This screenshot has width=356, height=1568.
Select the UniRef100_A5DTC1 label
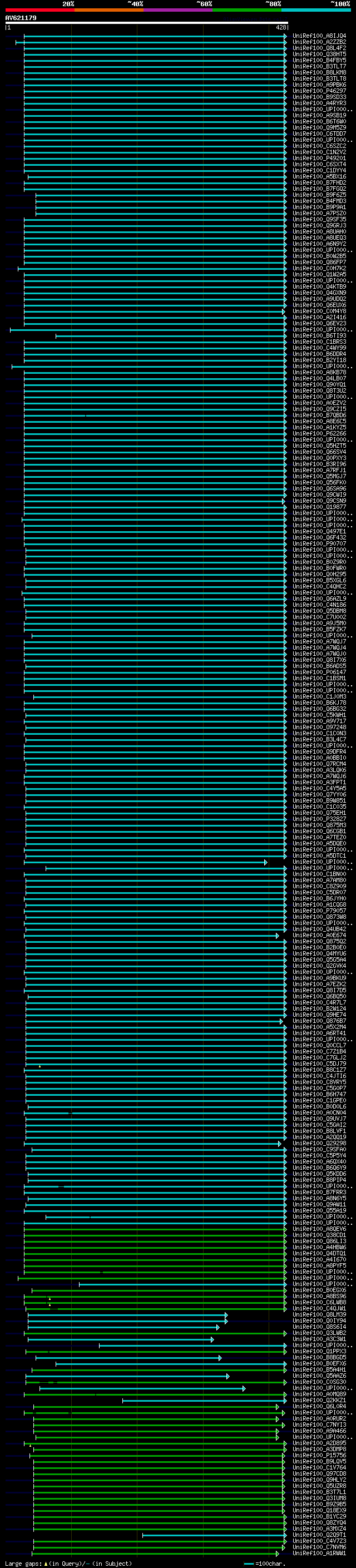pos(319,855)
